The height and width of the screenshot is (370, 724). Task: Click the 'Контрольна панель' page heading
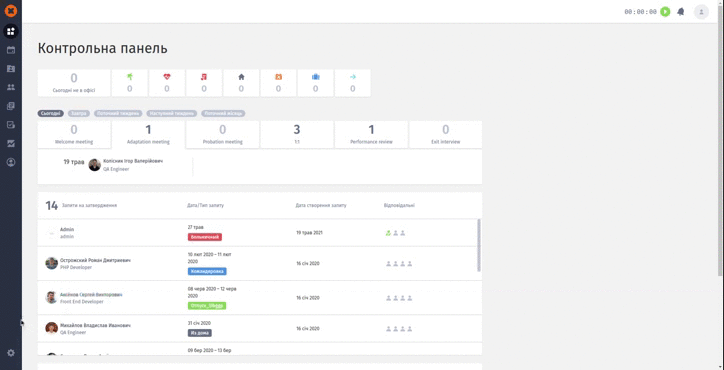click(103, 48)
